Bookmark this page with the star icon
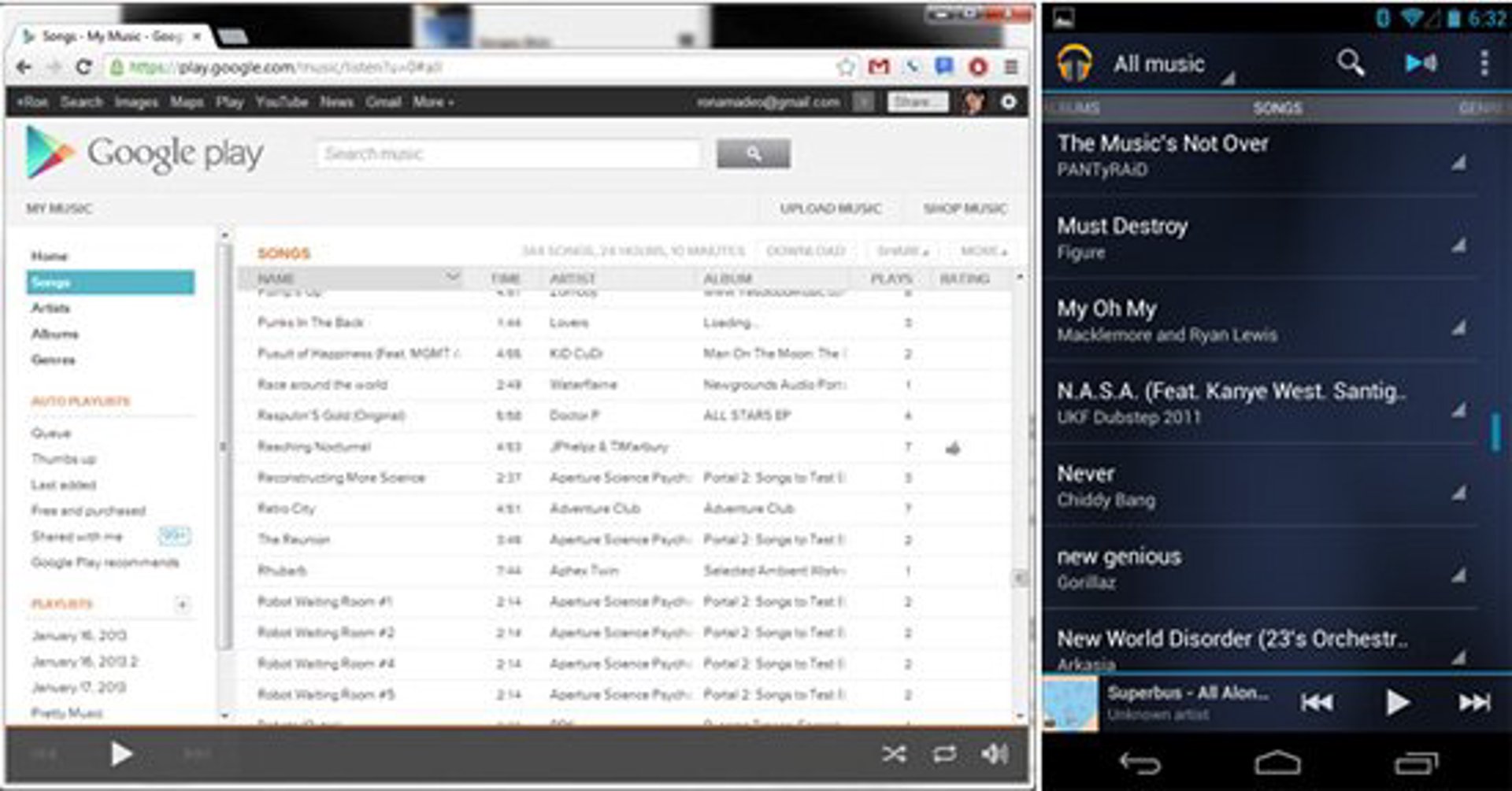 [846, 67]
